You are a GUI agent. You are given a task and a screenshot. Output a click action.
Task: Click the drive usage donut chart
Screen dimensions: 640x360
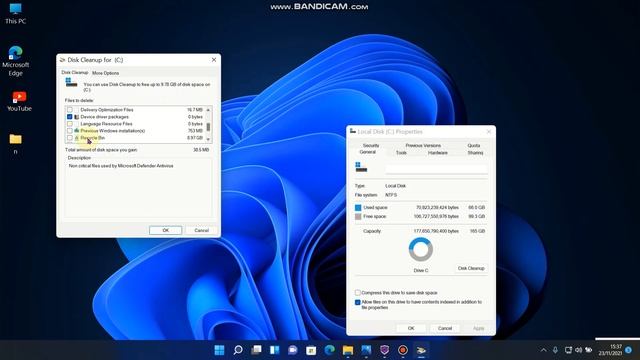click(421, 249)
